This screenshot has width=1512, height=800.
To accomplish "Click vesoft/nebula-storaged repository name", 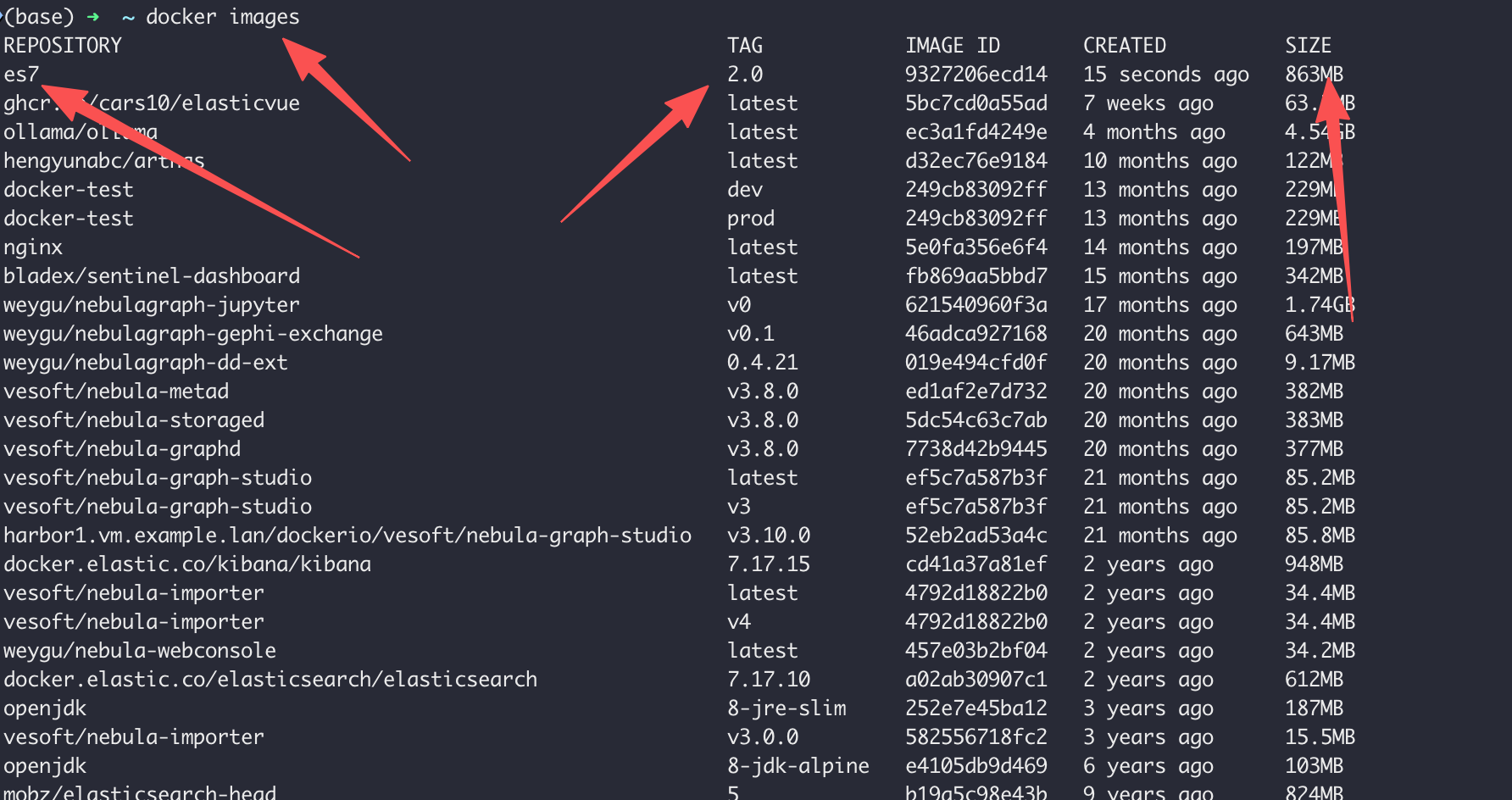I will 134,420.
